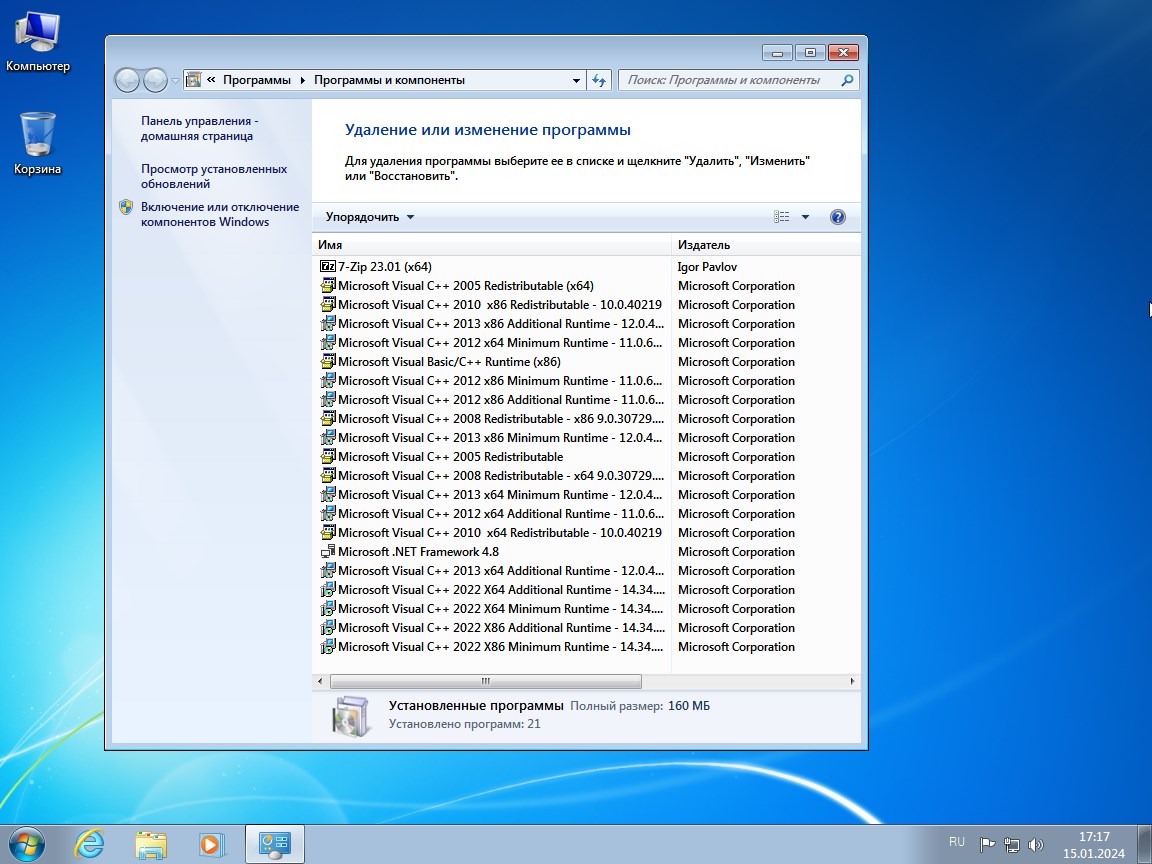Open the Упорядочить dropdown menu

[x=370, y=217]
